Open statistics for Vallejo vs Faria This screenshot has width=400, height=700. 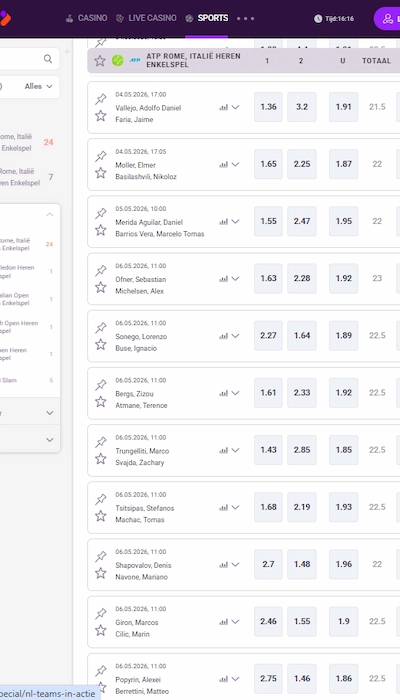click(x=223, y=107)
